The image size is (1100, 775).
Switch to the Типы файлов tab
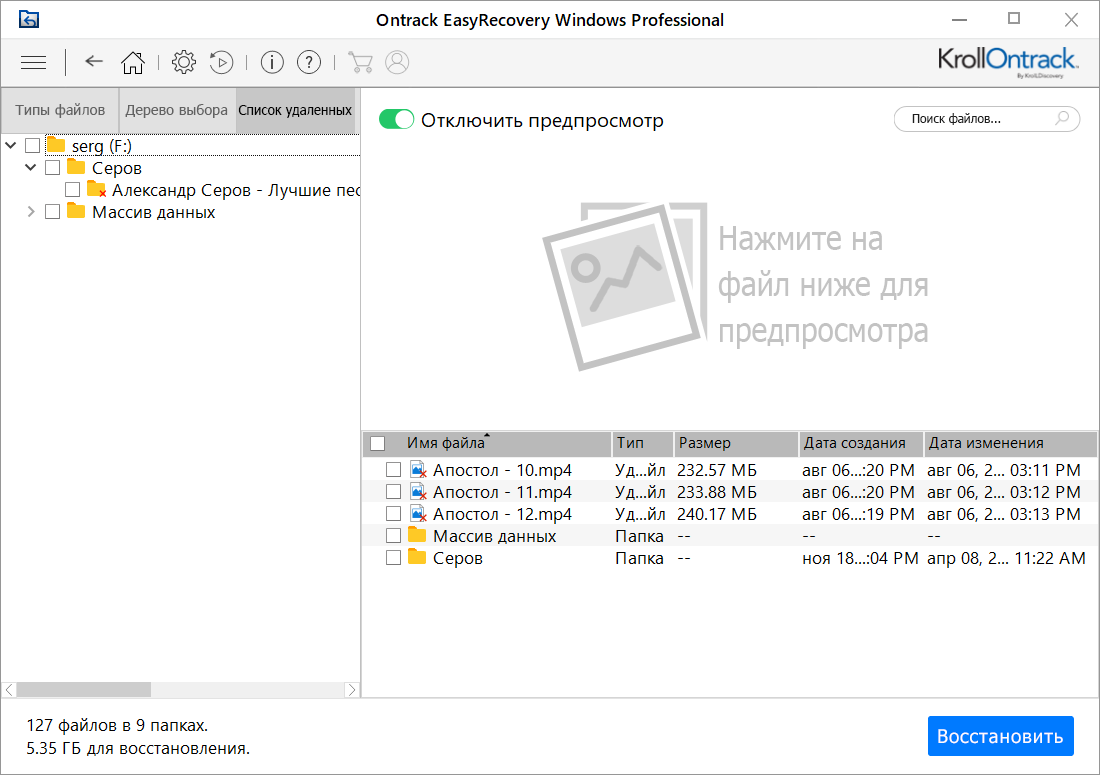(60, 110)
